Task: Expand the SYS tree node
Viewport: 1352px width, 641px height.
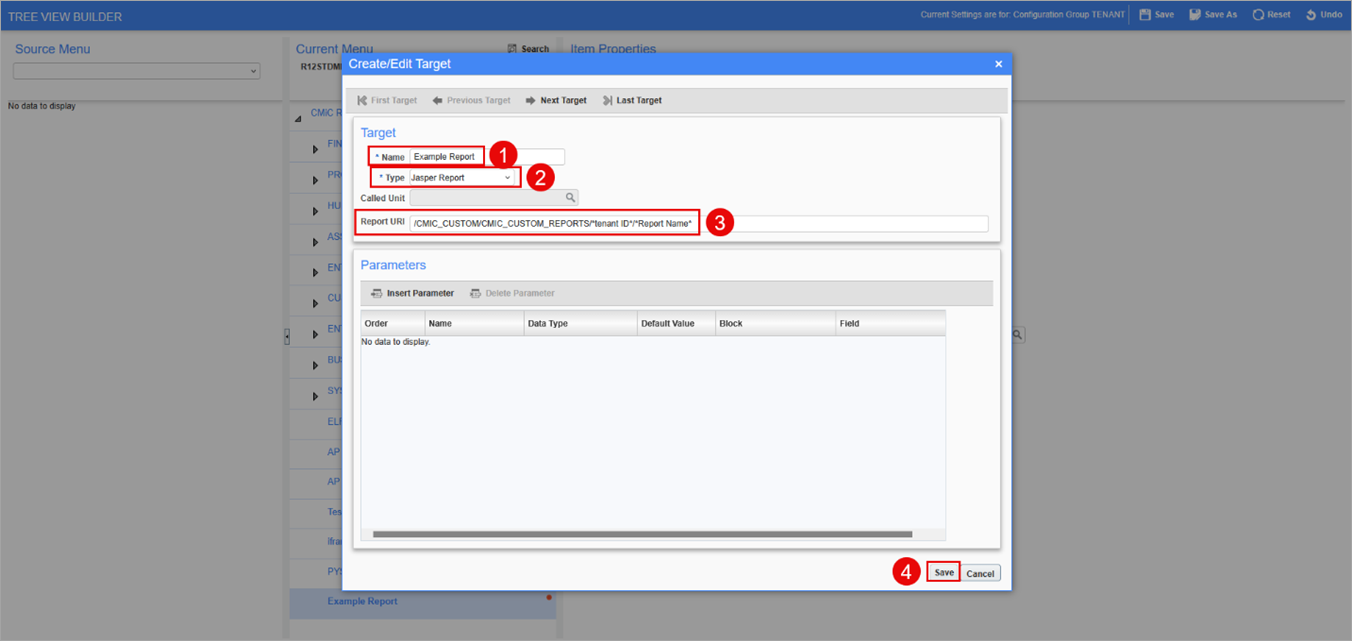Action: point(315,396)
